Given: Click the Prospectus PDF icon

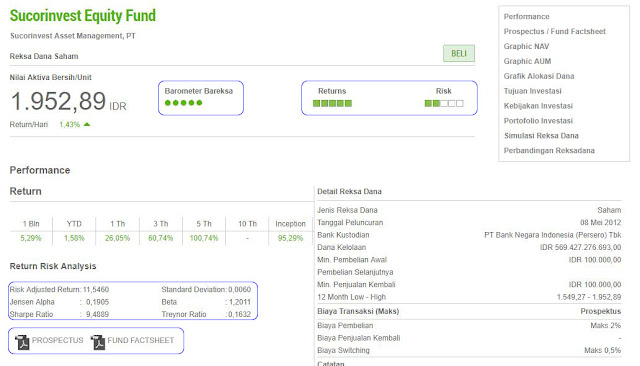Looking at the screenshot, I should pyautogui.click(x=22, y=342).
